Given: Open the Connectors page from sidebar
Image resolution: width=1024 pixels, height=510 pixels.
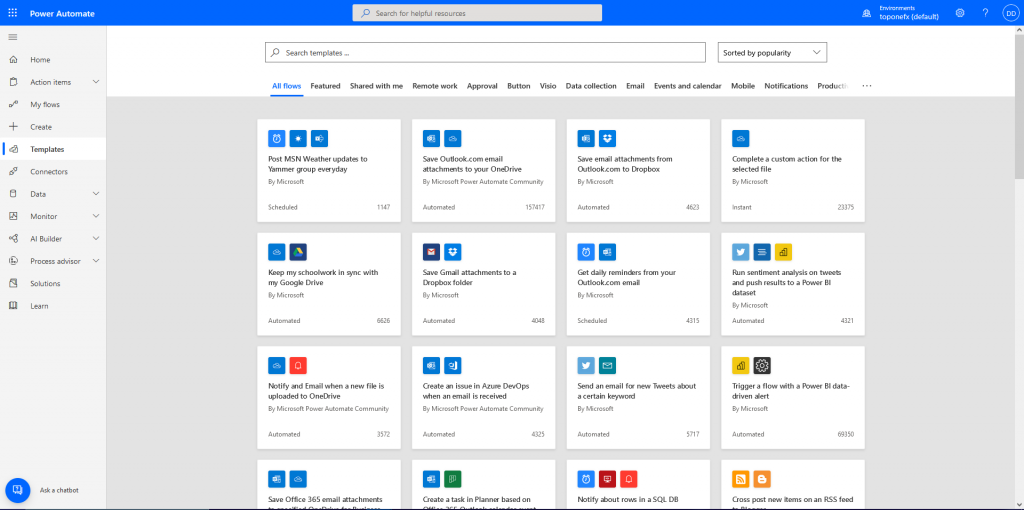Looking at the screenshot, I should tap(49, 172).
